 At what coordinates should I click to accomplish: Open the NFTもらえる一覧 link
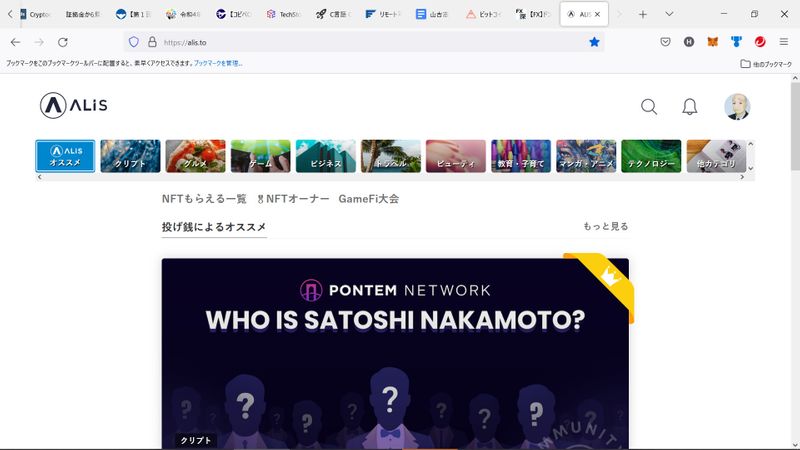204,199
